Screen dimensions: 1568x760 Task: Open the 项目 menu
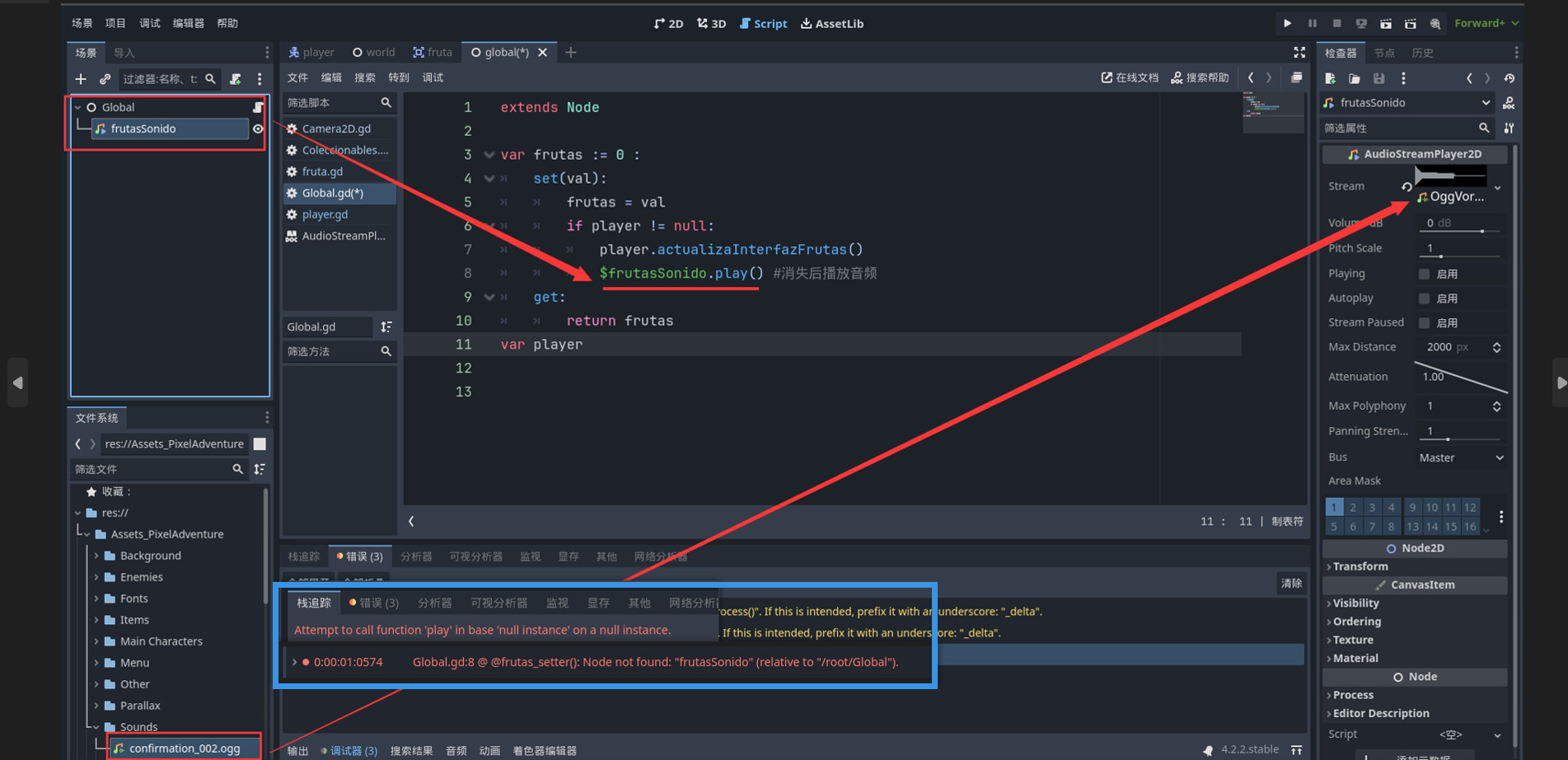pyautogui.click(x=115, y=22)
